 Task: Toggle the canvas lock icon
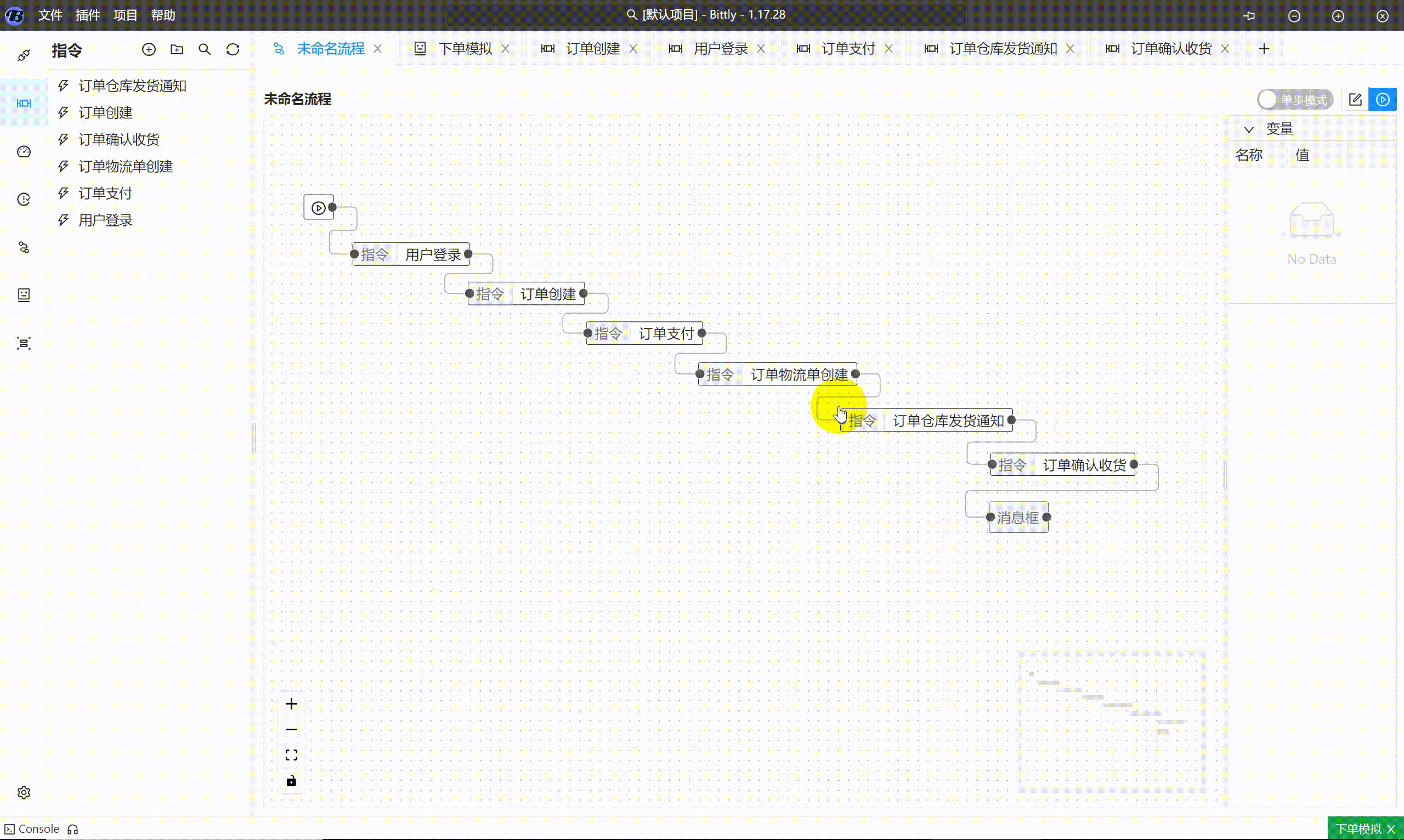291,781
